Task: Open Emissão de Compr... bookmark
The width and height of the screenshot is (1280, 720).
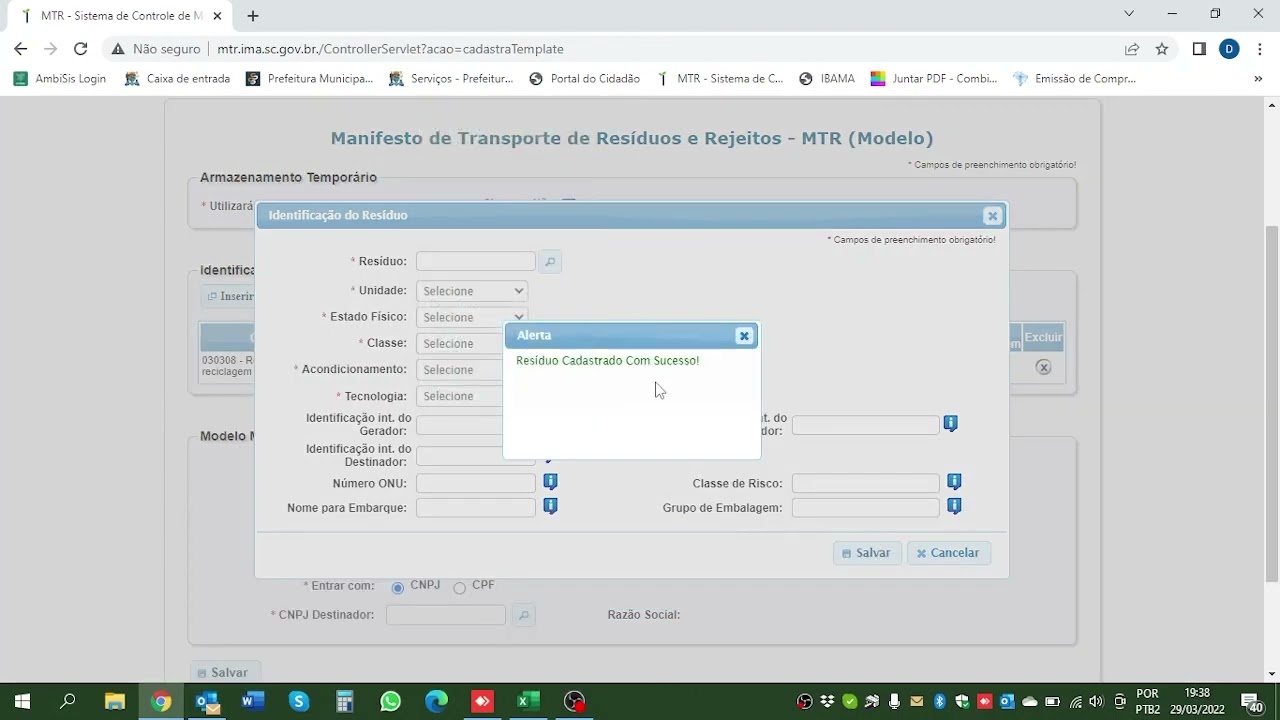Action: point(1074,78)
